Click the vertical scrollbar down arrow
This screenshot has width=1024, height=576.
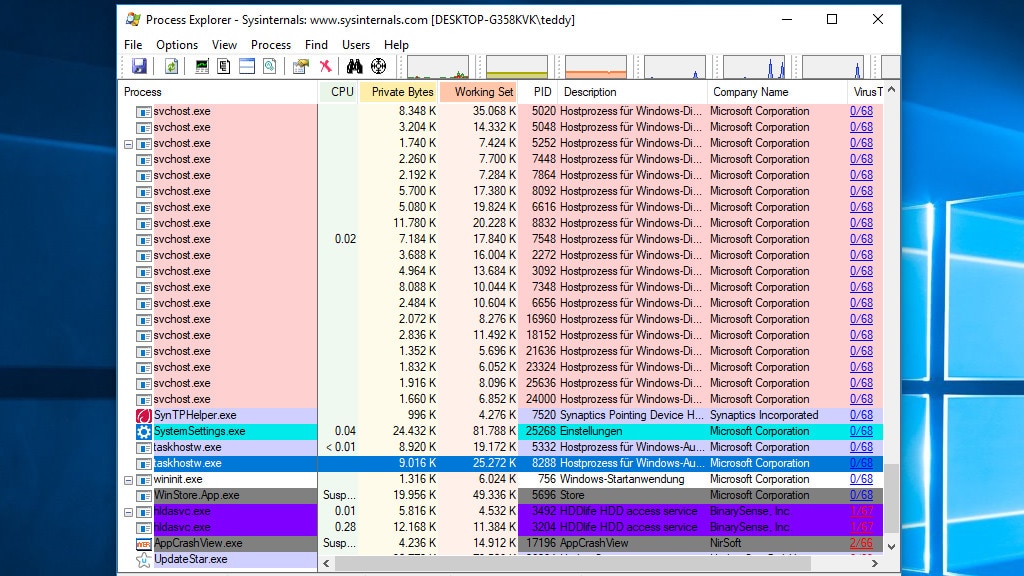(891, 547)
